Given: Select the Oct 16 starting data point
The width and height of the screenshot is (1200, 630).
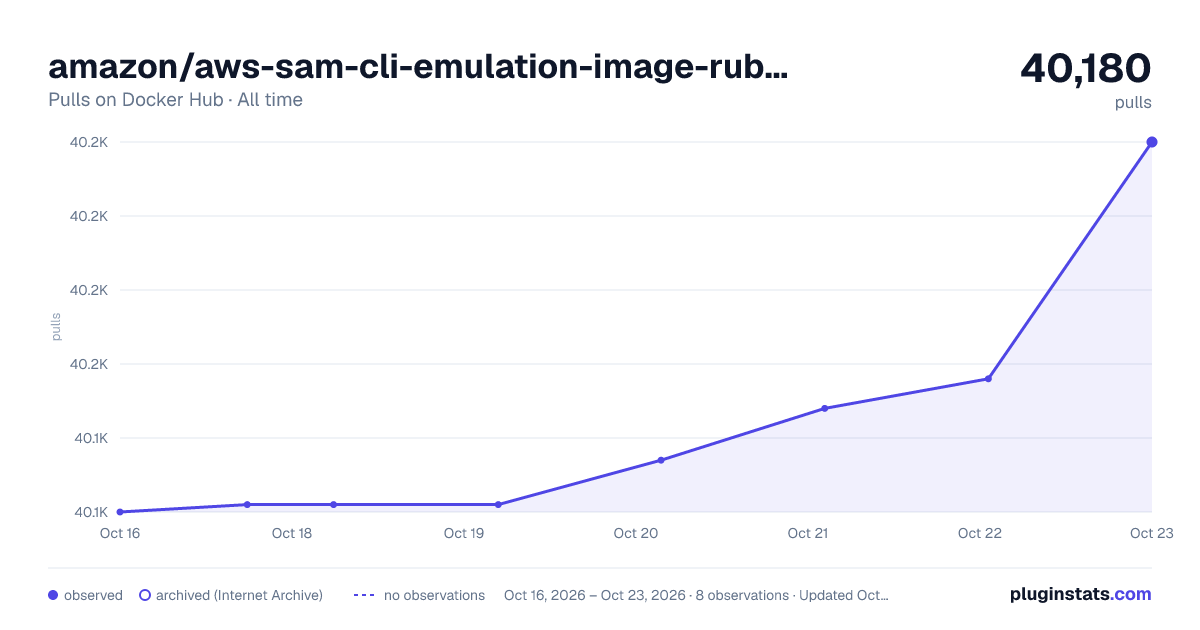Looking at the screenshot, I should tap(120, 512).
